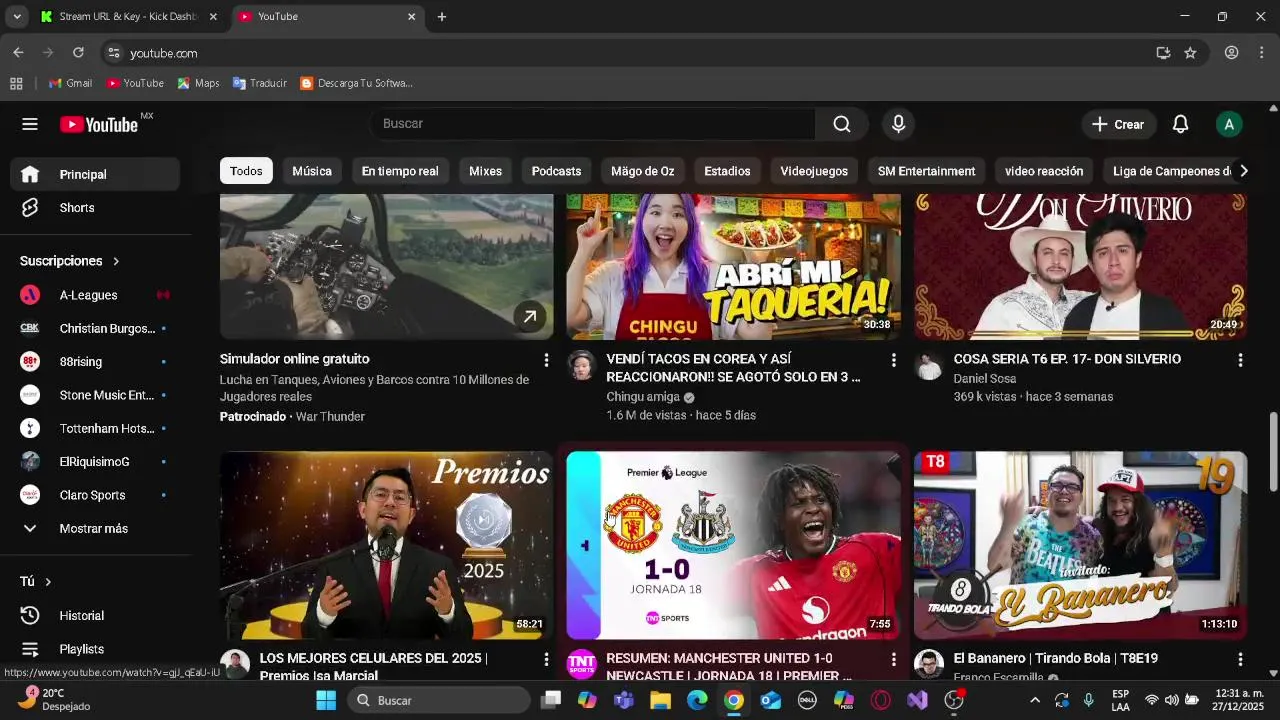This screenshot has width=1280, height=720.
Task: Open options for El Bananero video
Action: (1240, 660)
